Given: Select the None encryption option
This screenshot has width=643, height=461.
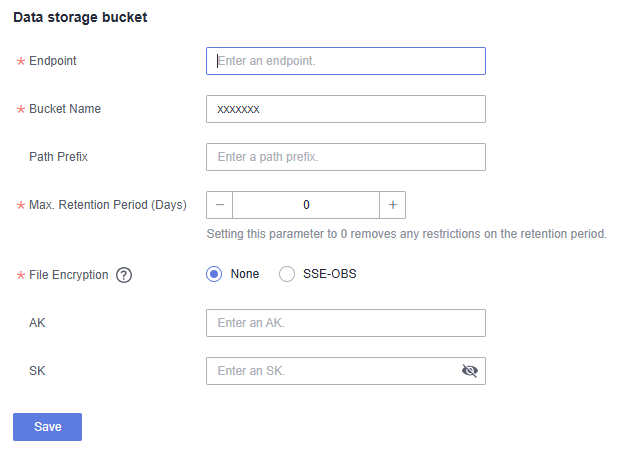Looking at the screenshot, I should coord(214,274).
